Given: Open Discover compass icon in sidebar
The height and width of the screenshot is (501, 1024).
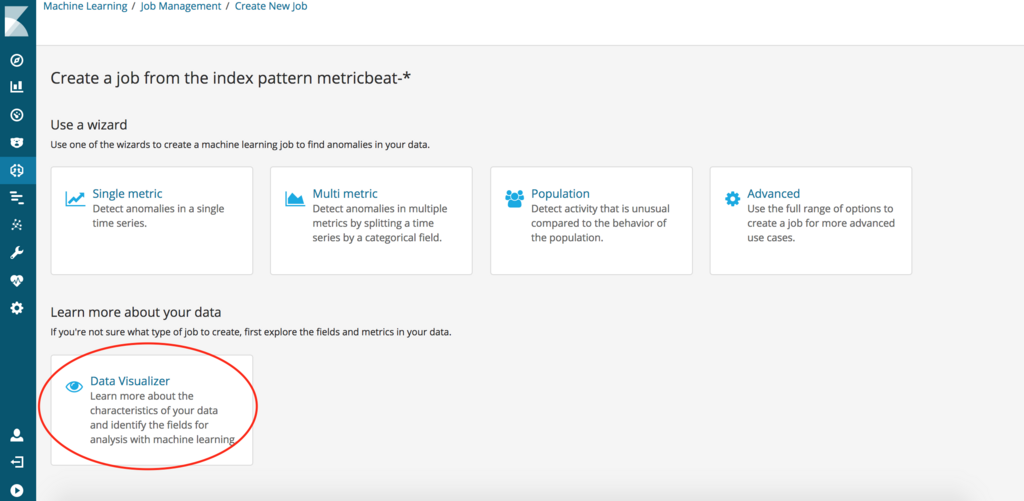Looking at the screenshot, I should pyautogui.click(x=18, y=60).
